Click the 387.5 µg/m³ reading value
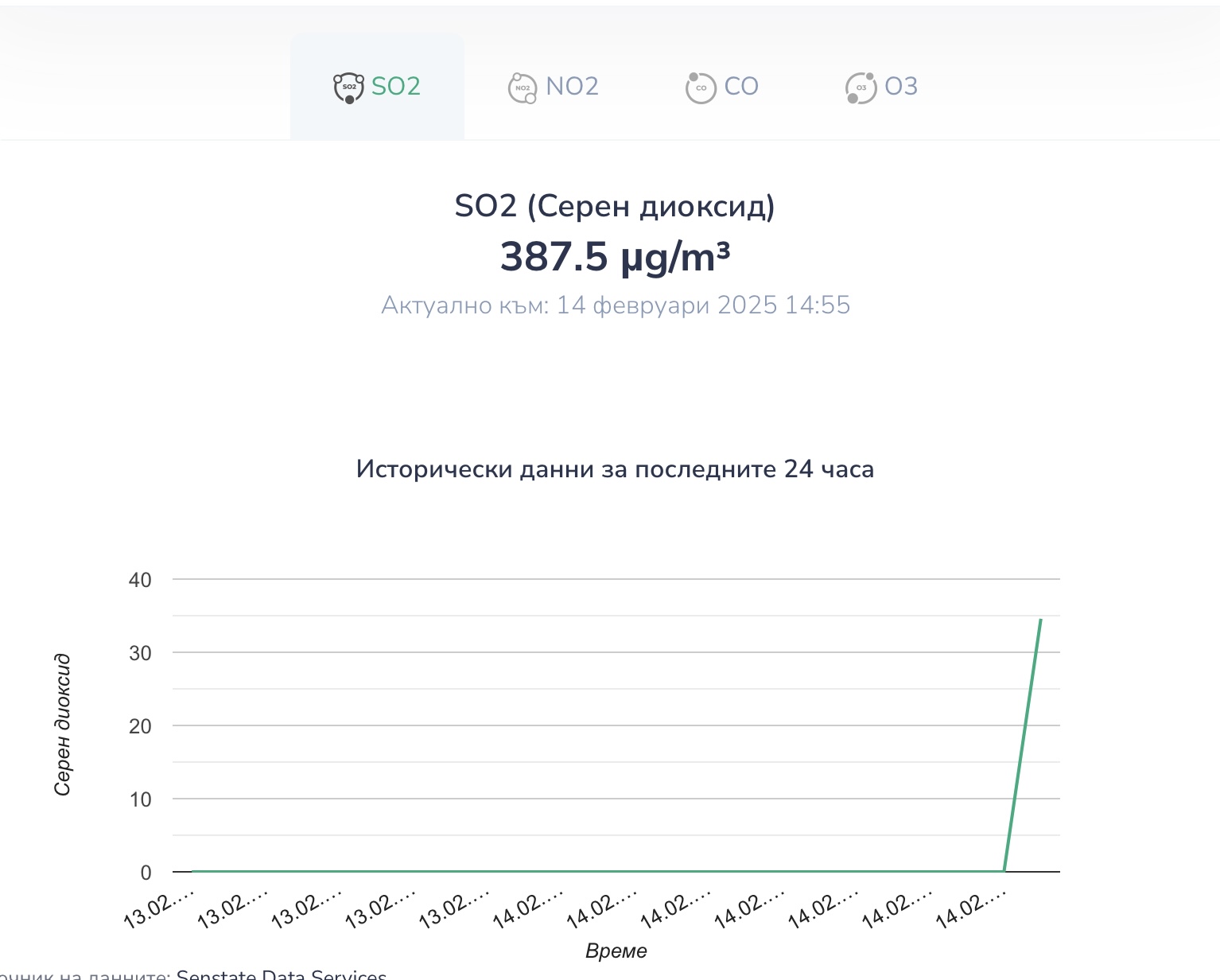This screenshot has height=980, width=1220. coord(615,257)
